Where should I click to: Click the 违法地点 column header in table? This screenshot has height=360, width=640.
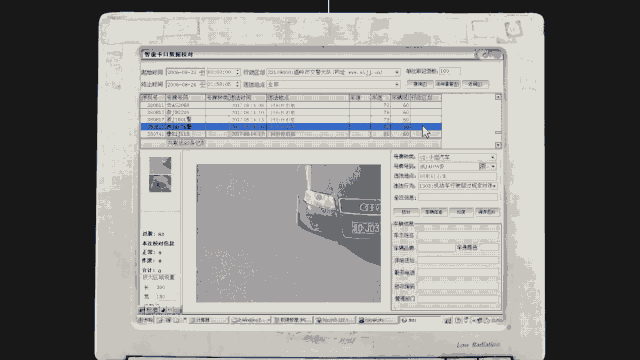(308, 98)
